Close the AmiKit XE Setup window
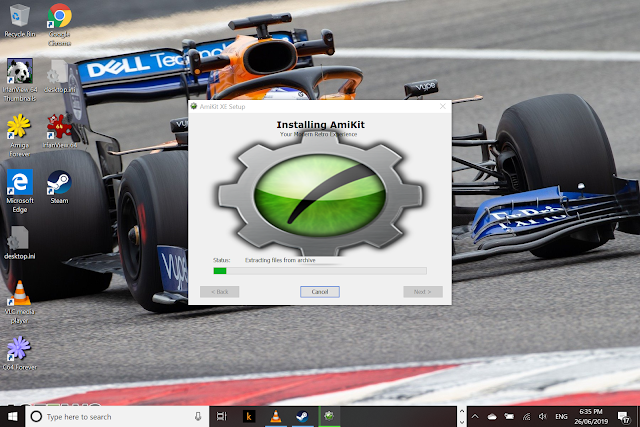Viewport: 640px width, 427px height. click(x=443, y=107)
